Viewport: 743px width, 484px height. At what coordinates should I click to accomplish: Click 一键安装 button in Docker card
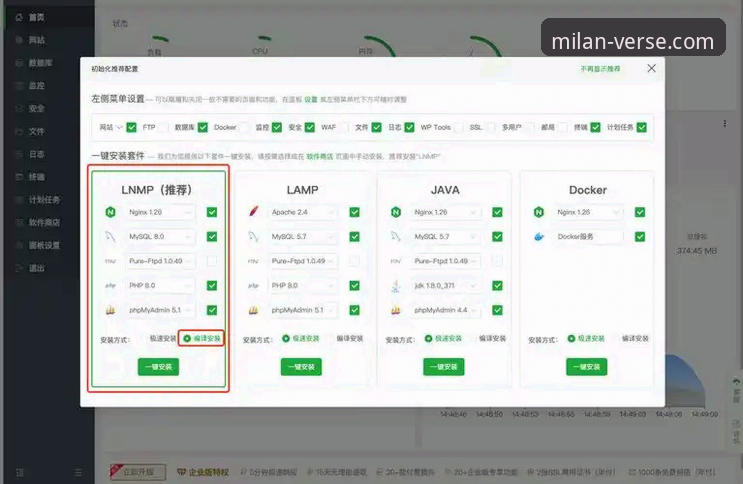(587, 367)
